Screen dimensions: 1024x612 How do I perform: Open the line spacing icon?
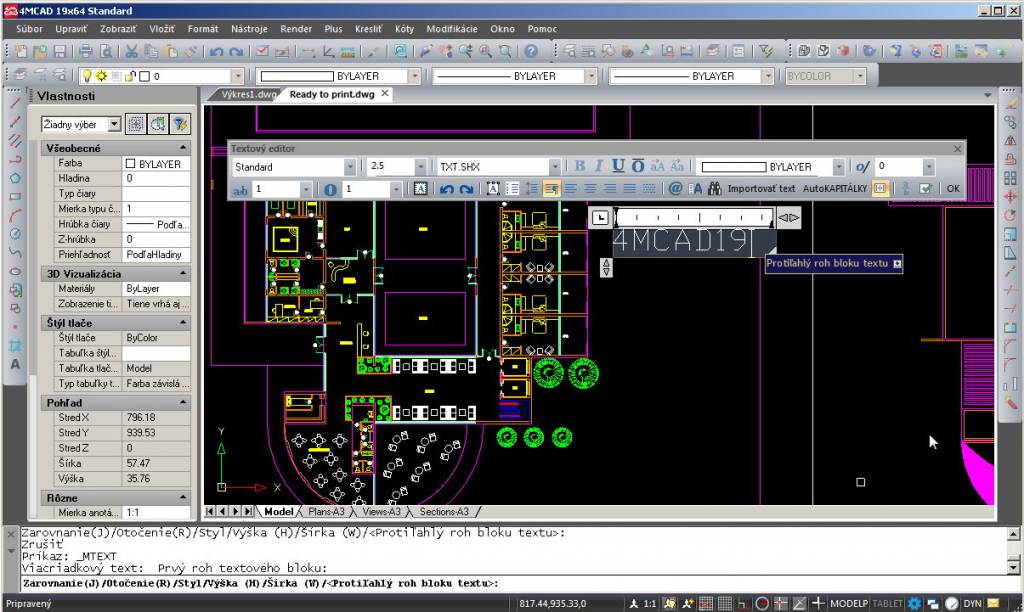(x=532, y=189)
